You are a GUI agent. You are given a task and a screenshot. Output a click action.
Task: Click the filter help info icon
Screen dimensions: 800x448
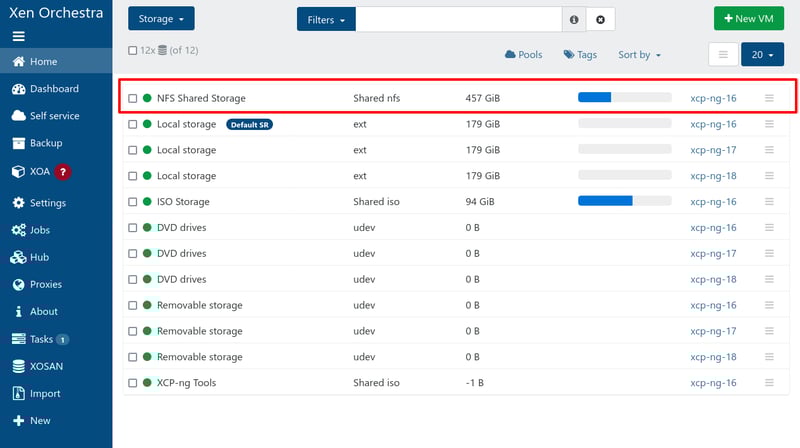[x=574, y=19]
